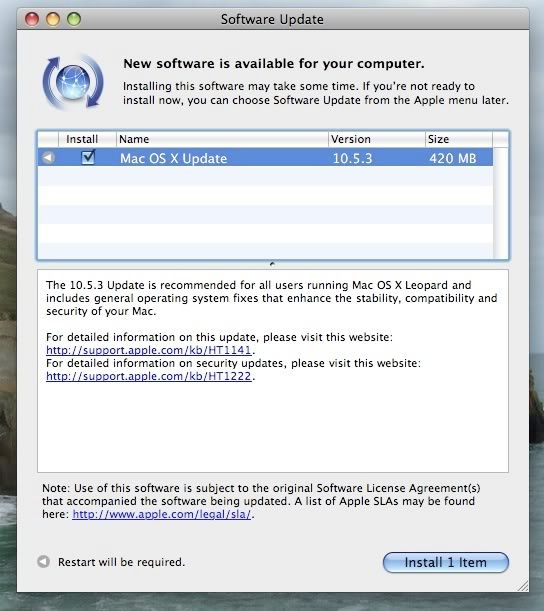Click the restart-required arrow icon in the update row
Viewport: 544px width, 611px height.
click(48, 158)
